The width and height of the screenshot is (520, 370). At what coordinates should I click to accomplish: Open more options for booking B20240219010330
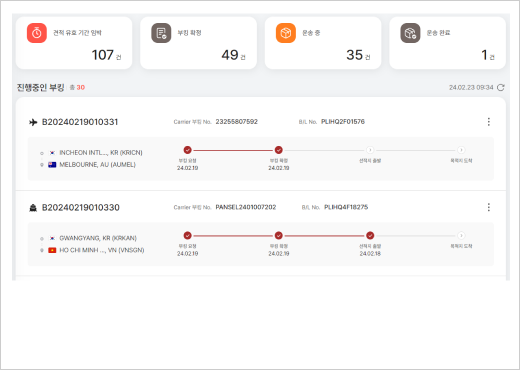[x=489, y=207]
